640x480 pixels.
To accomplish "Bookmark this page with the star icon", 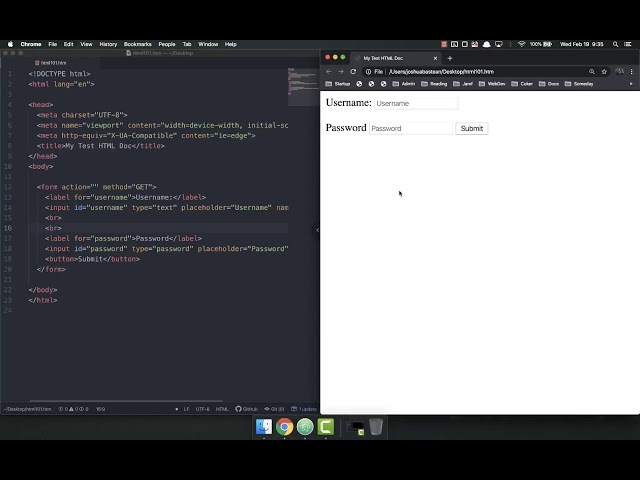I will tap(604, 72).
